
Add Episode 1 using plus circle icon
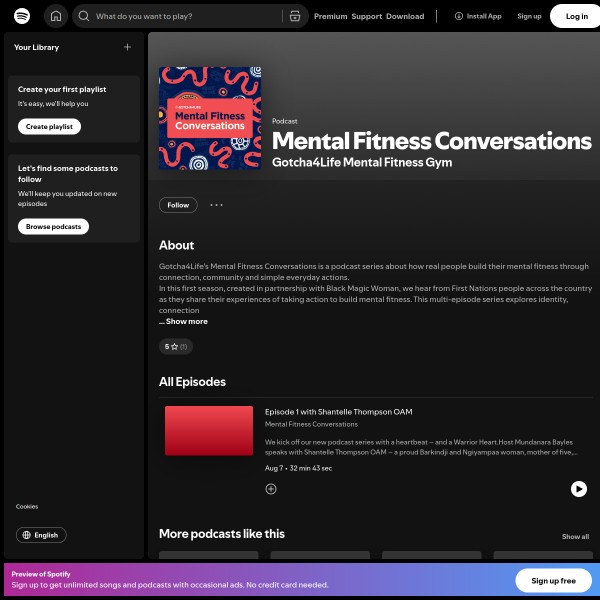coord(271,489)
